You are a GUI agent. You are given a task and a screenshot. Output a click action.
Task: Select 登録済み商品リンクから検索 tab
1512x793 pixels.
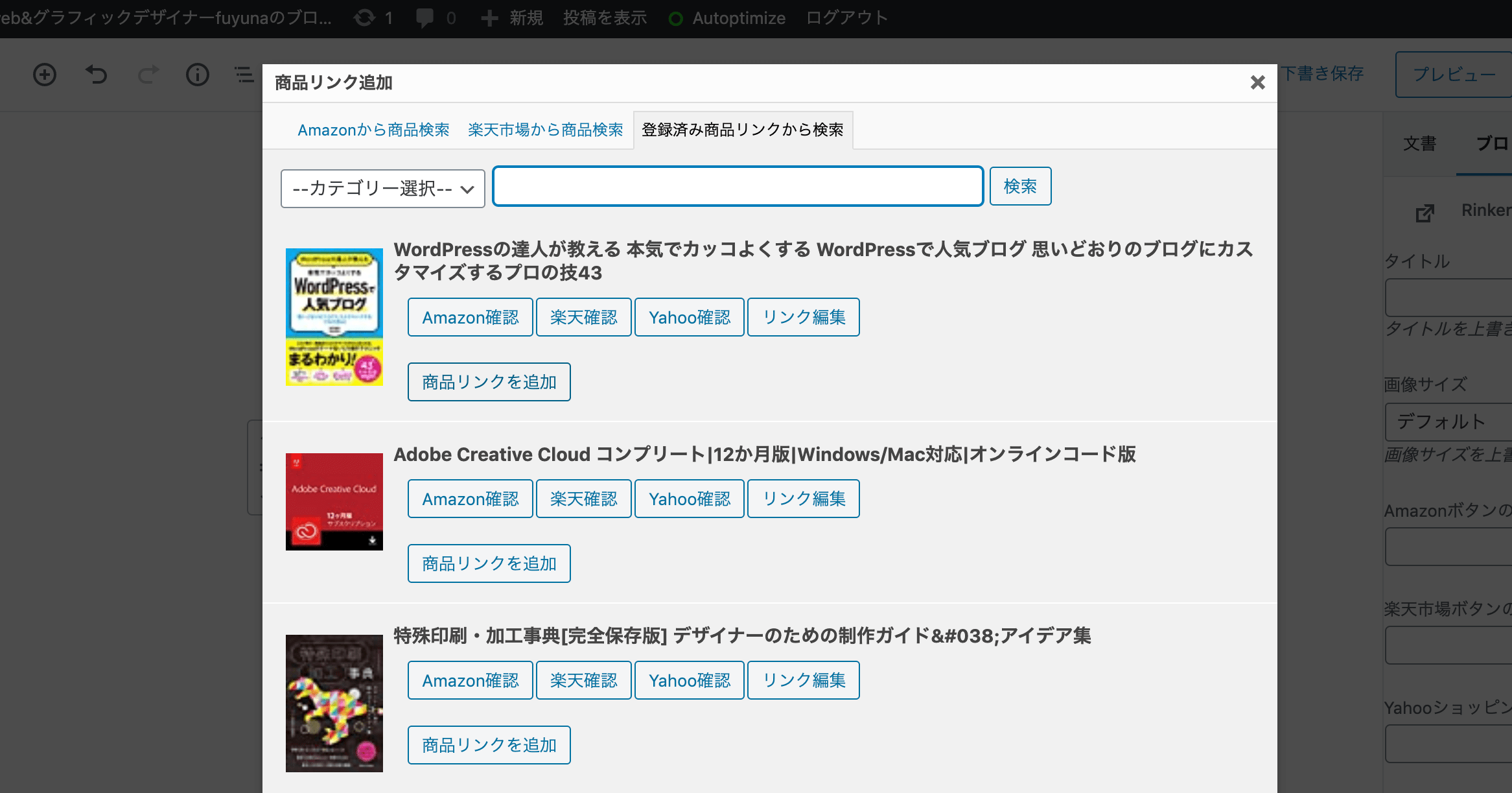click(743, 130)
